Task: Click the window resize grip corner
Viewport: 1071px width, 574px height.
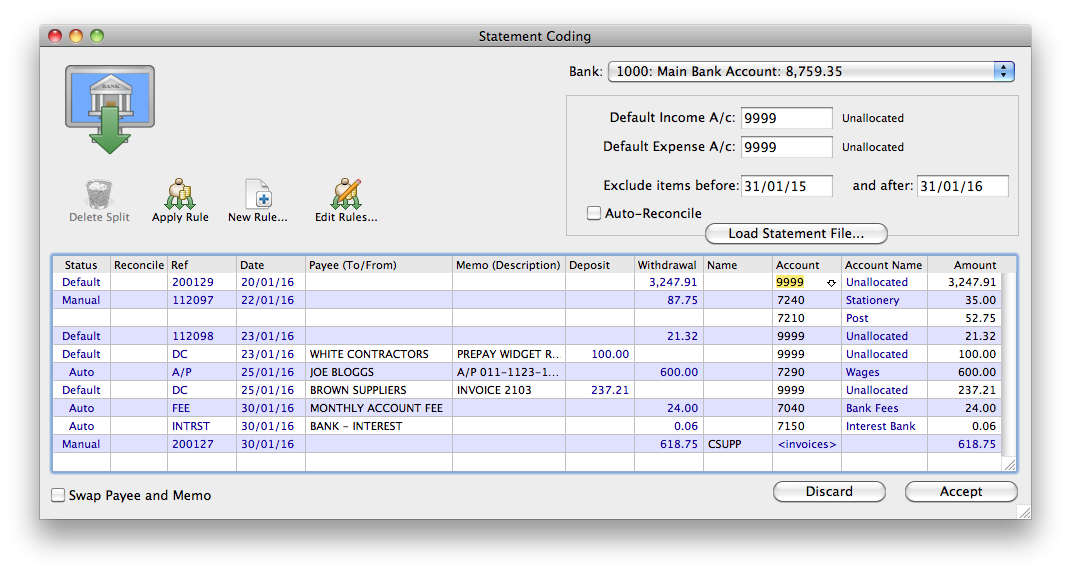Action: coord(1022,511)
